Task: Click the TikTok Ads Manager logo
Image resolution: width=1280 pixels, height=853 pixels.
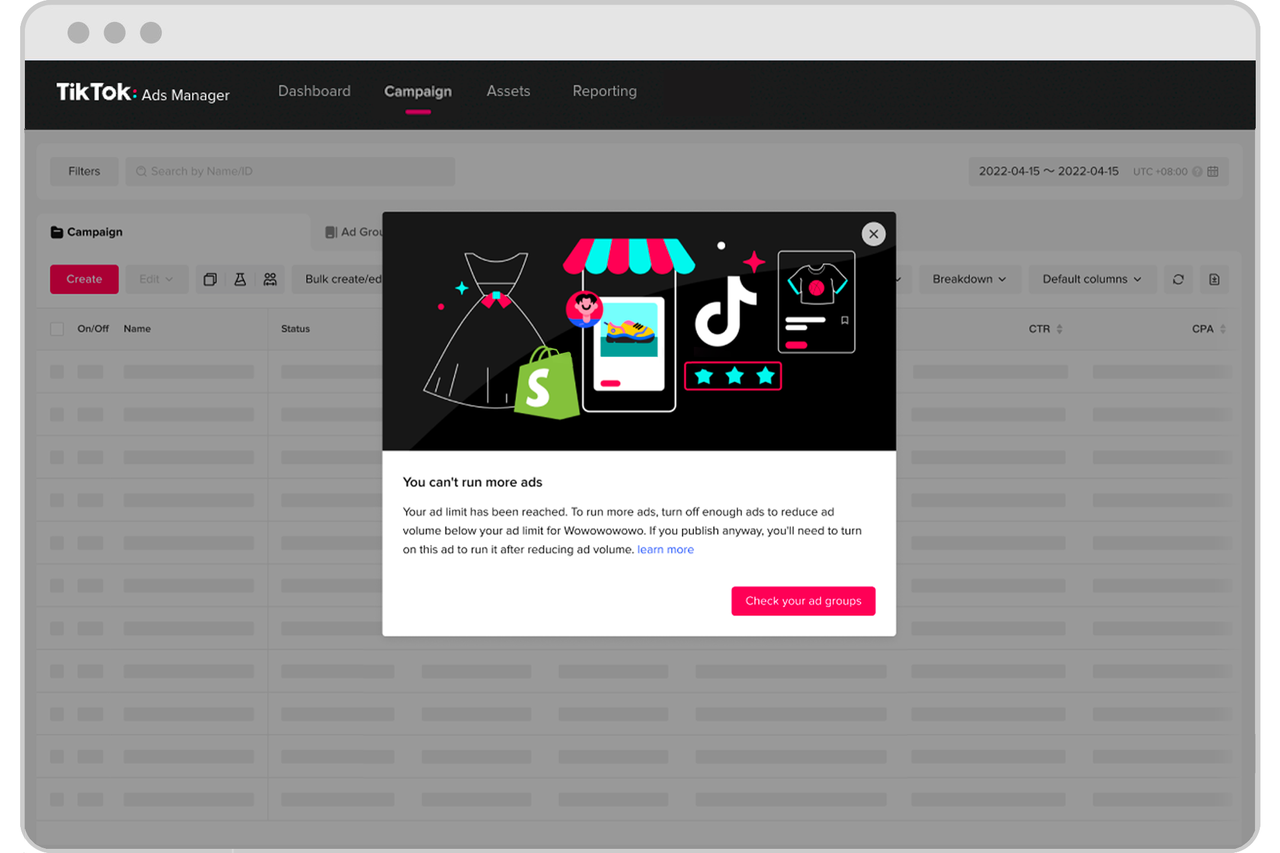Action: click(x=143, y=93)
